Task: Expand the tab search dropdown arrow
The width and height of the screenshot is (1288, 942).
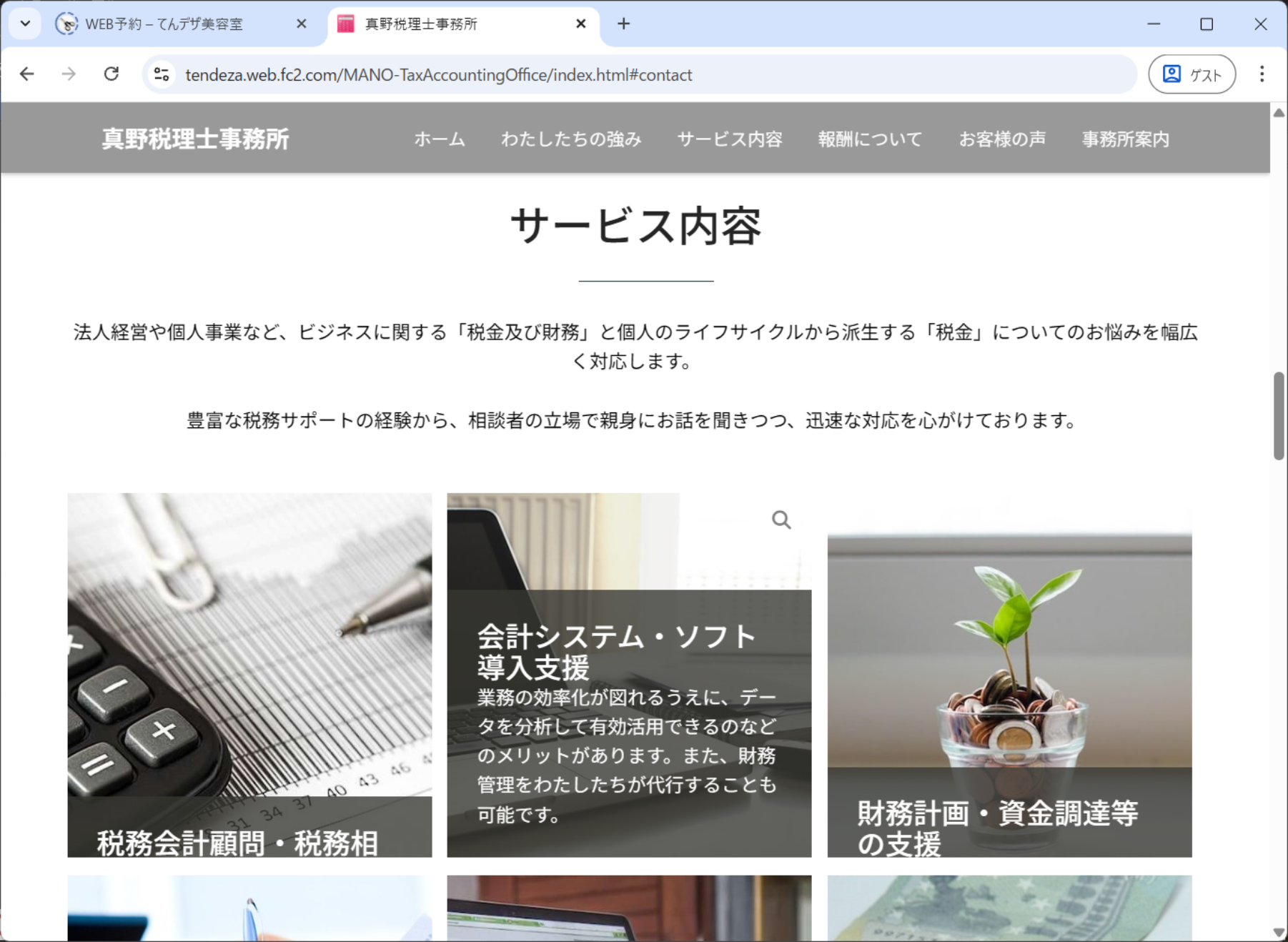Action: [25, 24]
